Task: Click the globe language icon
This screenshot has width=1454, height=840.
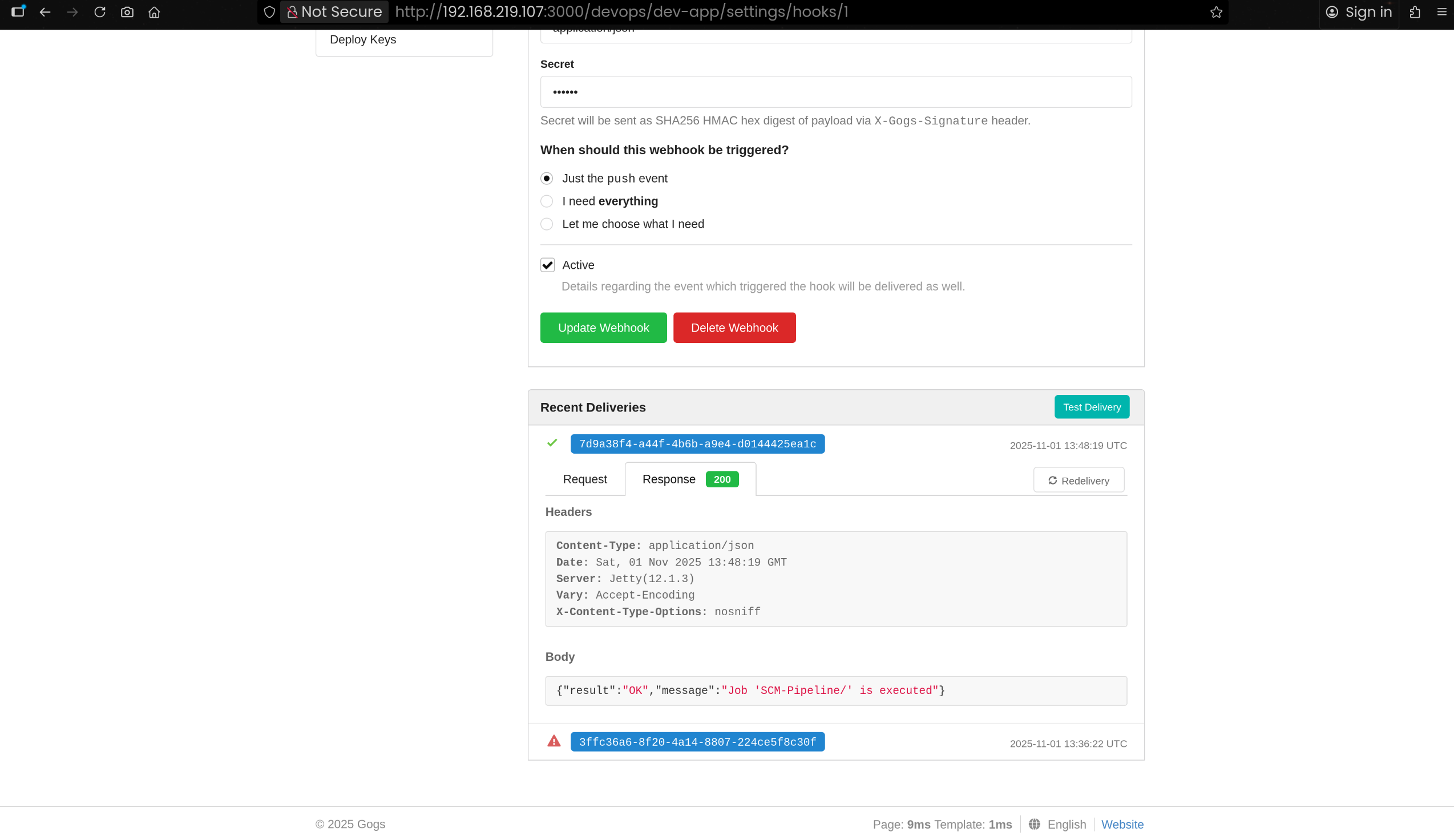Action: 1034,824
